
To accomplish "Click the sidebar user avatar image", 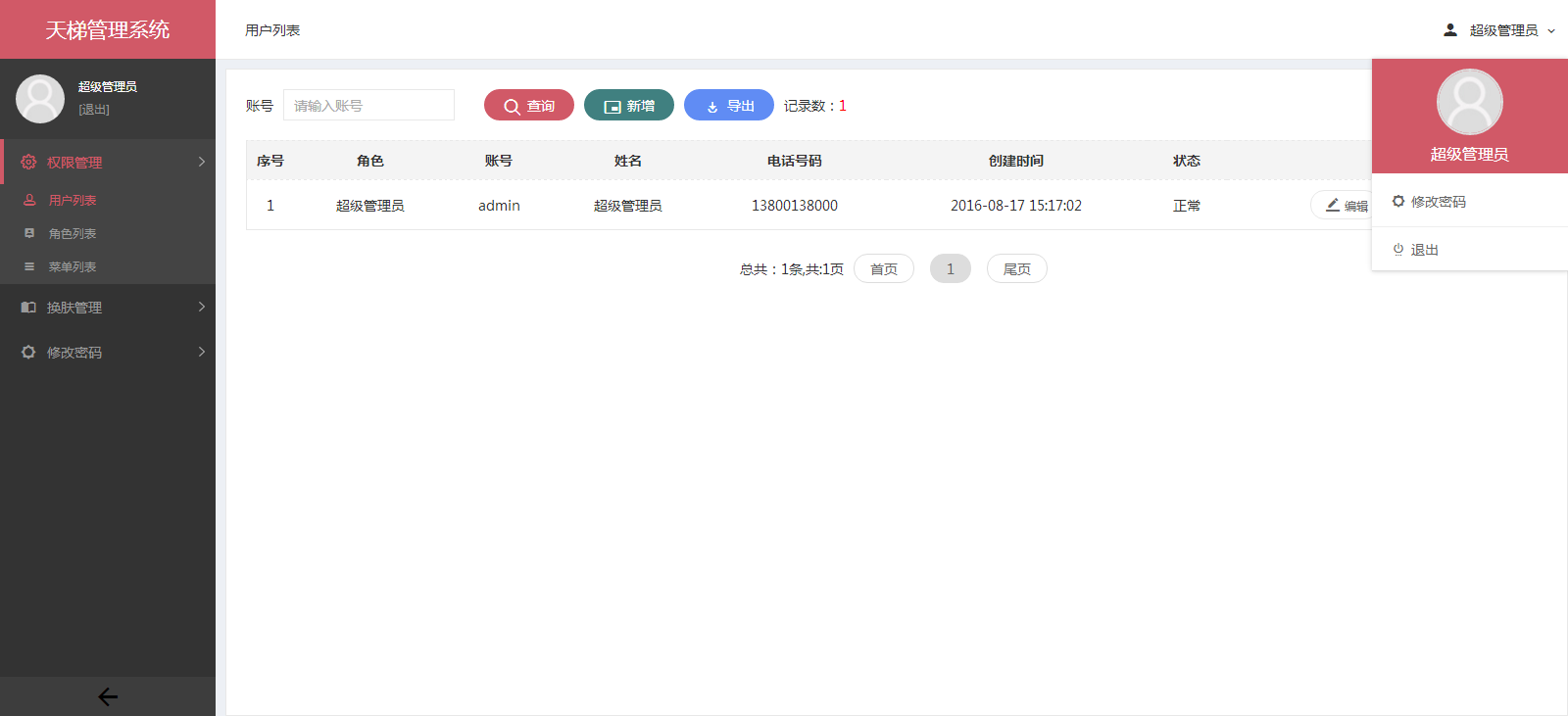I will 40,98.
